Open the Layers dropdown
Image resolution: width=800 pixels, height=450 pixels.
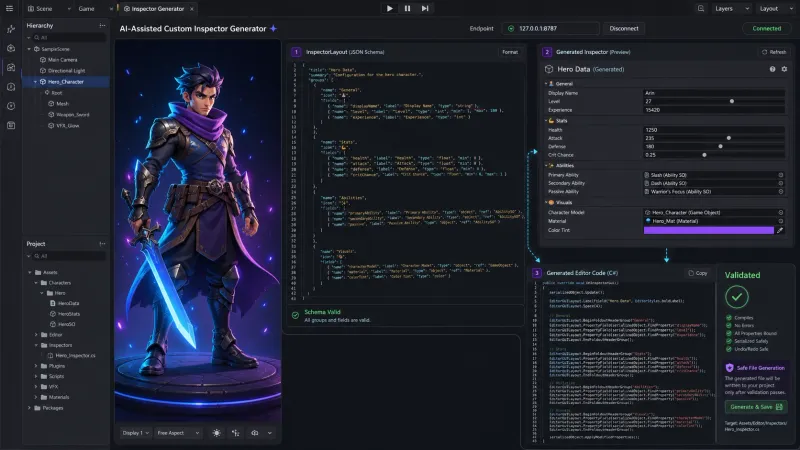[x=732, y=9]
